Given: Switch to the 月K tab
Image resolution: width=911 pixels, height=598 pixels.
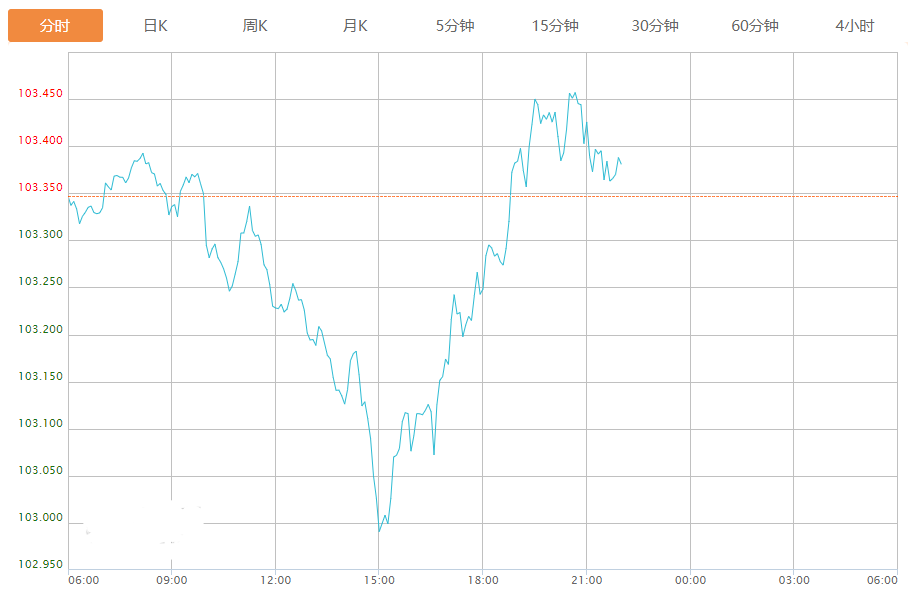Looking at the screenshot, I should click(355, 26).
